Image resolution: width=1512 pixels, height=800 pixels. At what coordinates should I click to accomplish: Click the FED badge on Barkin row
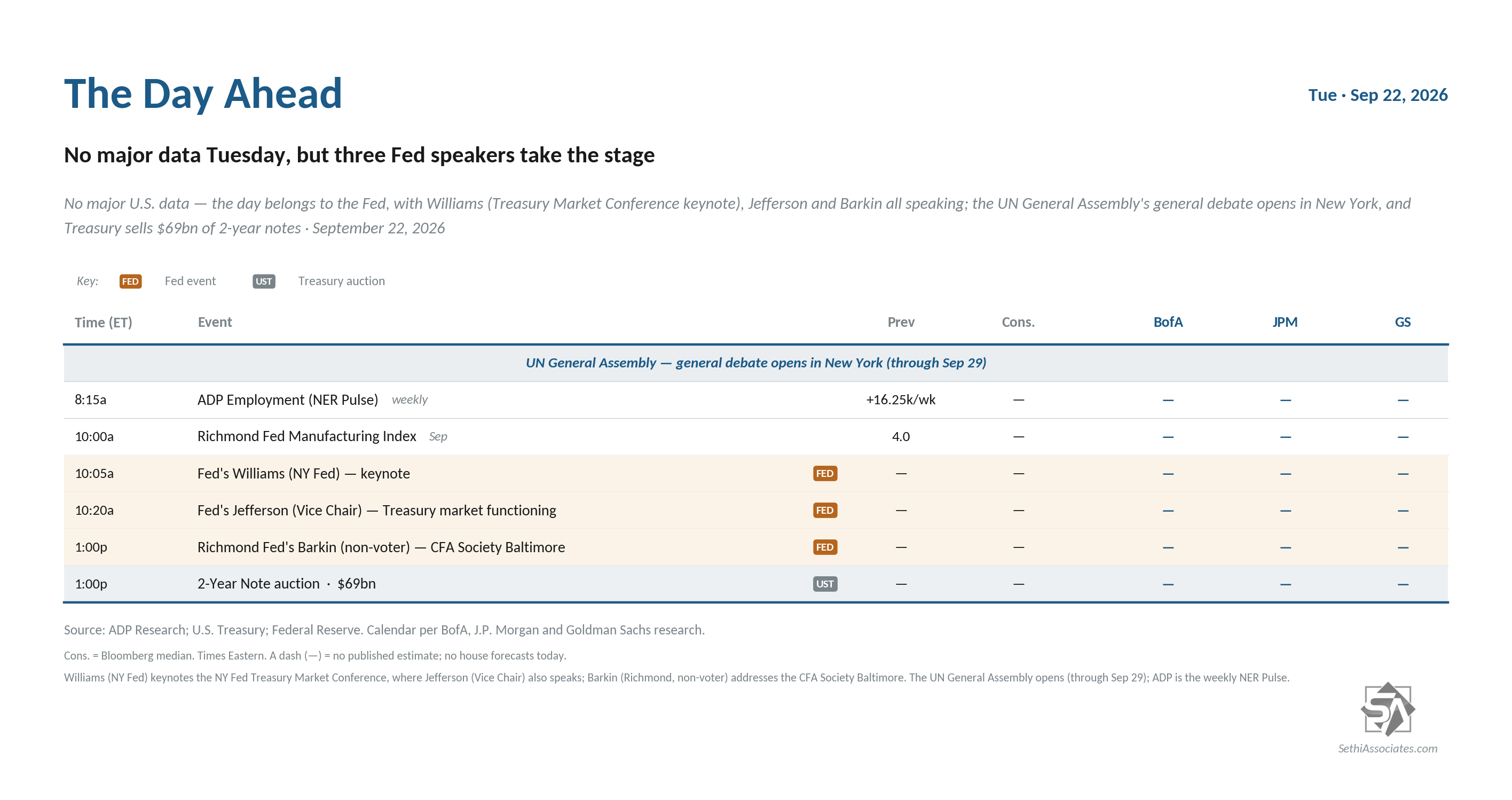click(825, 547)
